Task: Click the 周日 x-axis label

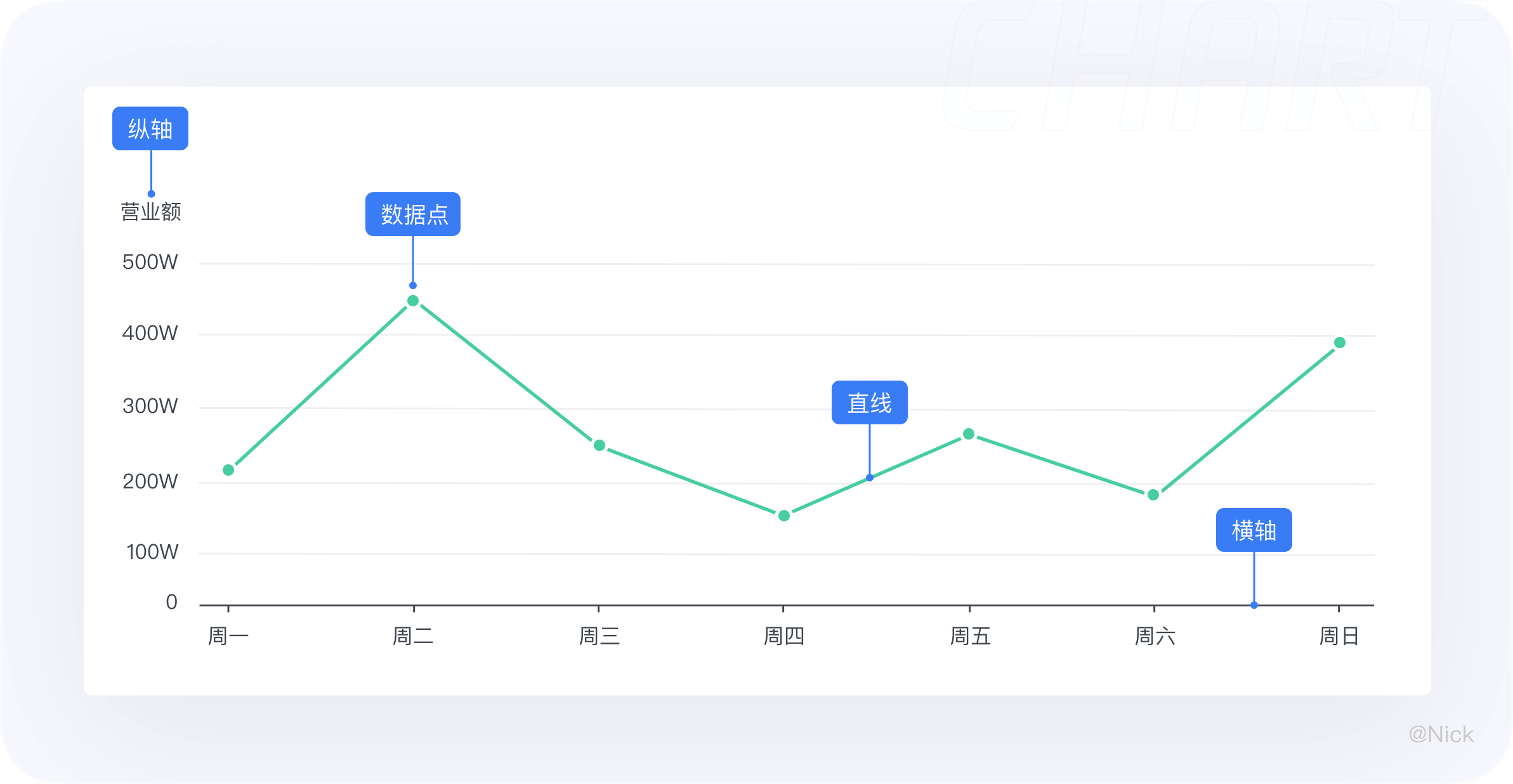Action: (x=1339, y=636)
